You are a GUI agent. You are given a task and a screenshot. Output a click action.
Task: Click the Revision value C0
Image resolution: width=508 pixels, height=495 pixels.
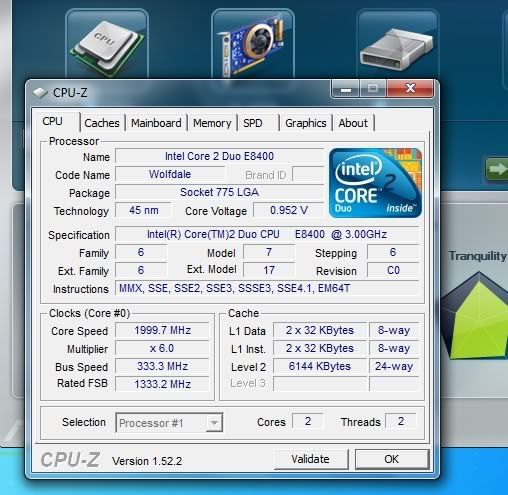tap(393, 270)
